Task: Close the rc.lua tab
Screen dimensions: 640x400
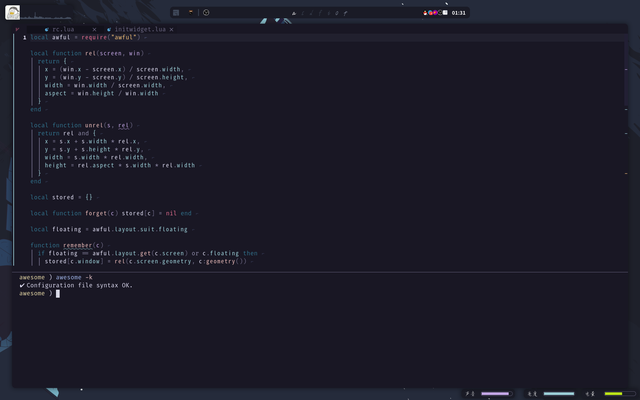Action: (x=94, y=29)
